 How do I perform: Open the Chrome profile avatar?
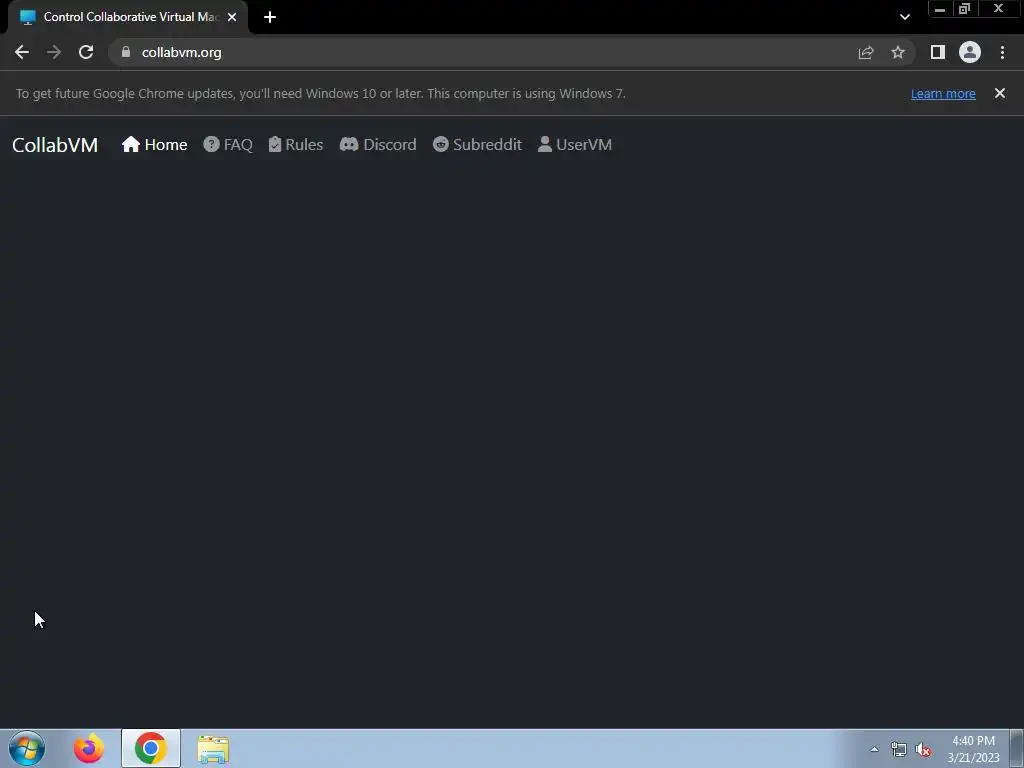click(970, 52)
